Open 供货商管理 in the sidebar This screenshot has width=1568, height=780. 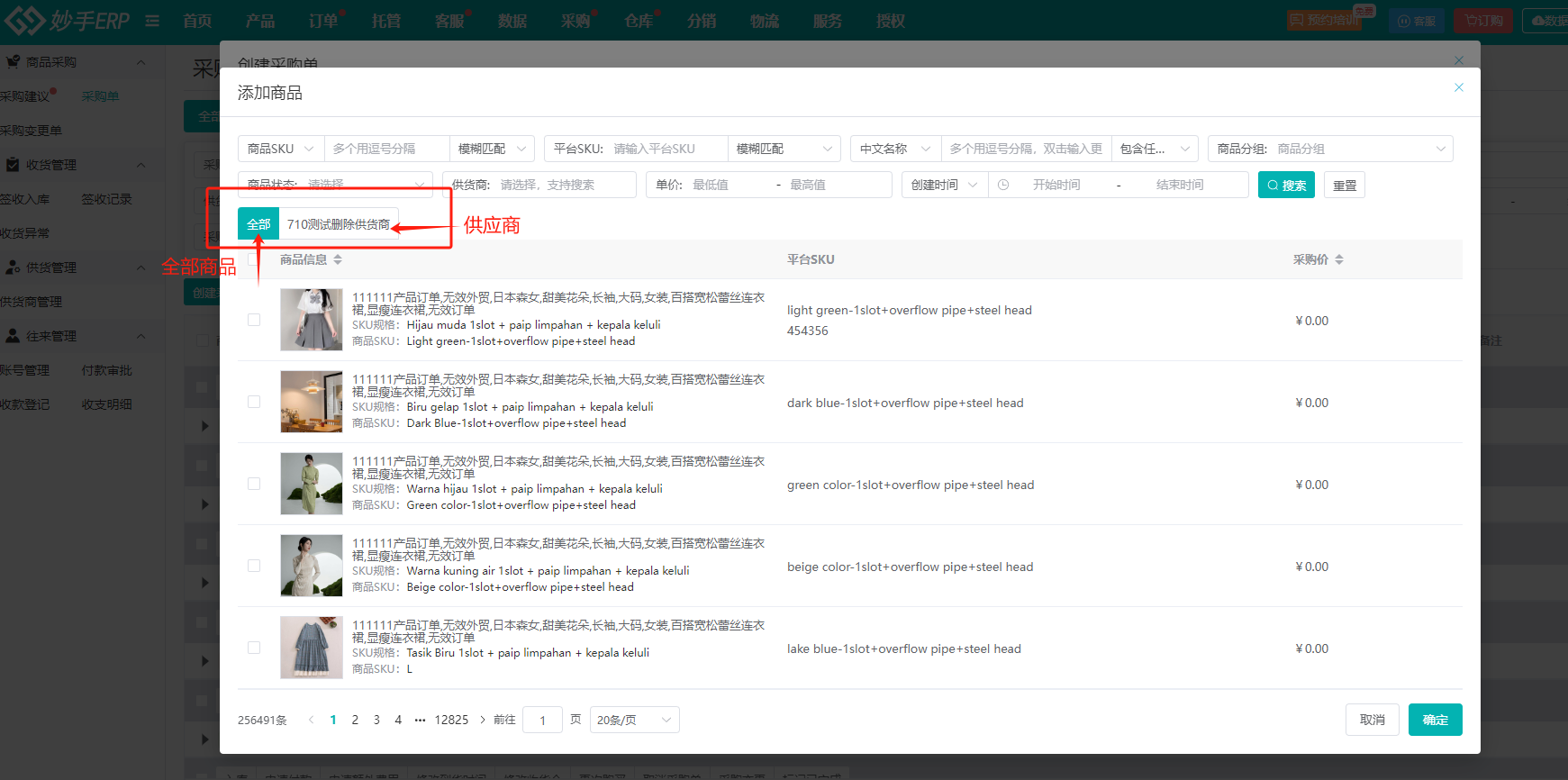coord(32,302)
